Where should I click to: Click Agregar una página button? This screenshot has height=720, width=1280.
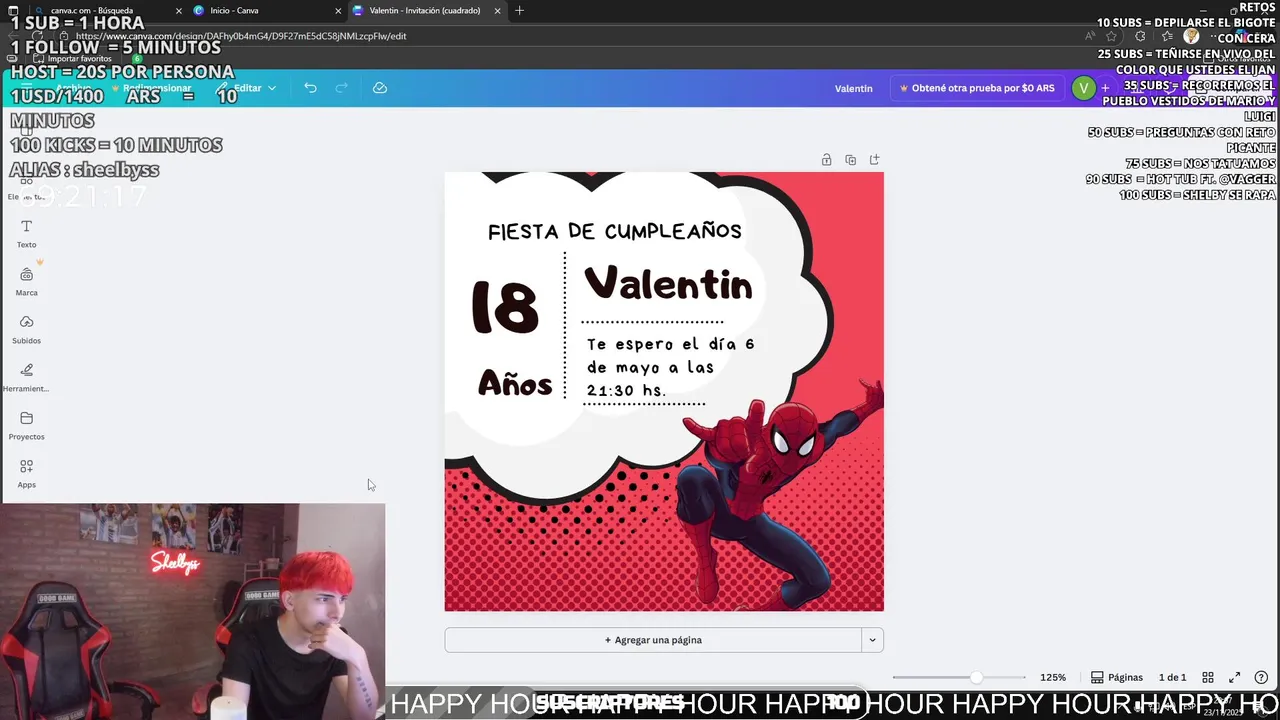click(653, 640)
